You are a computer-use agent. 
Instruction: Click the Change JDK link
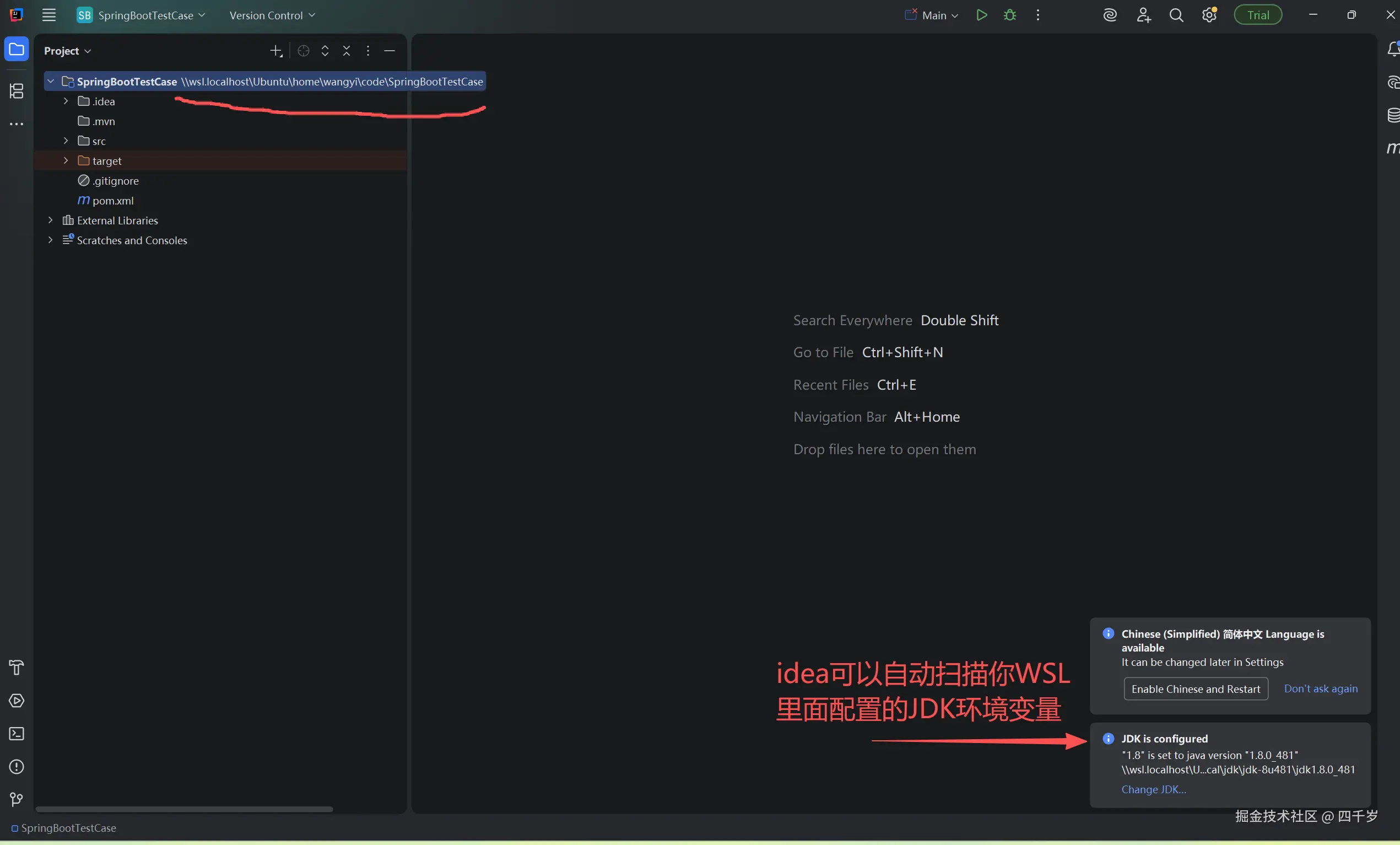1153,789
